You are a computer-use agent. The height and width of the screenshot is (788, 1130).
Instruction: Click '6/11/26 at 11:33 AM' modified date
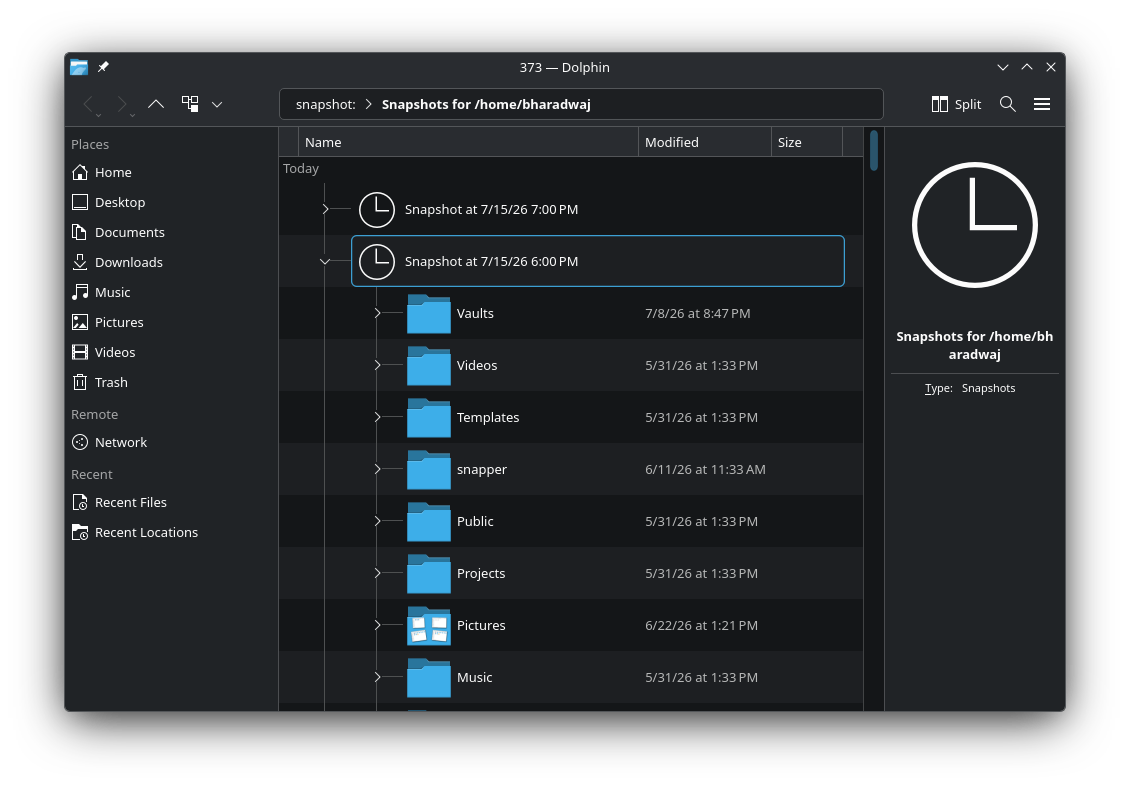(705, 469)
